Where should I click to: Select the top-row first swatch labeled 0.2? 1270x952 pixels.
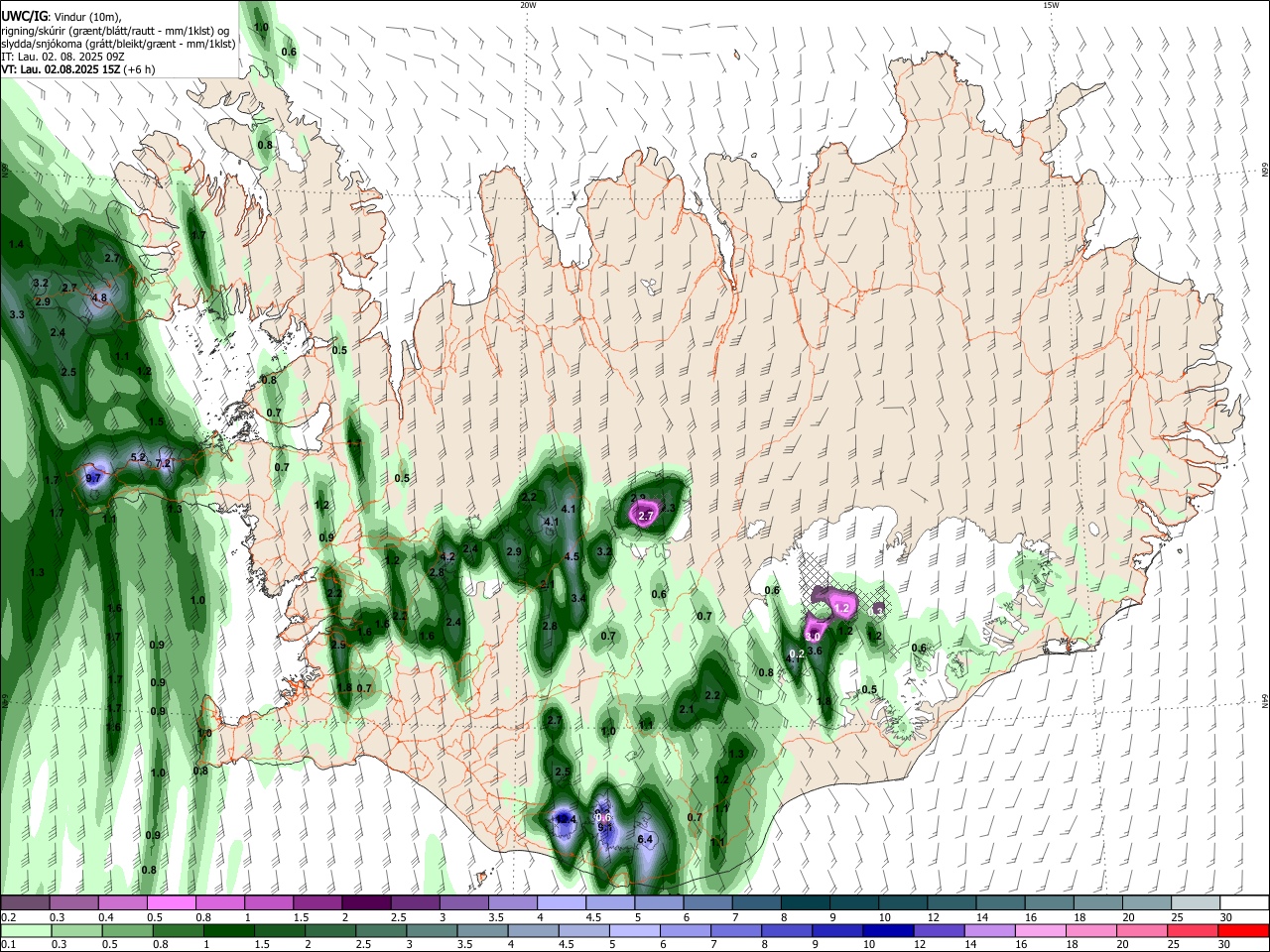point(26,902)
